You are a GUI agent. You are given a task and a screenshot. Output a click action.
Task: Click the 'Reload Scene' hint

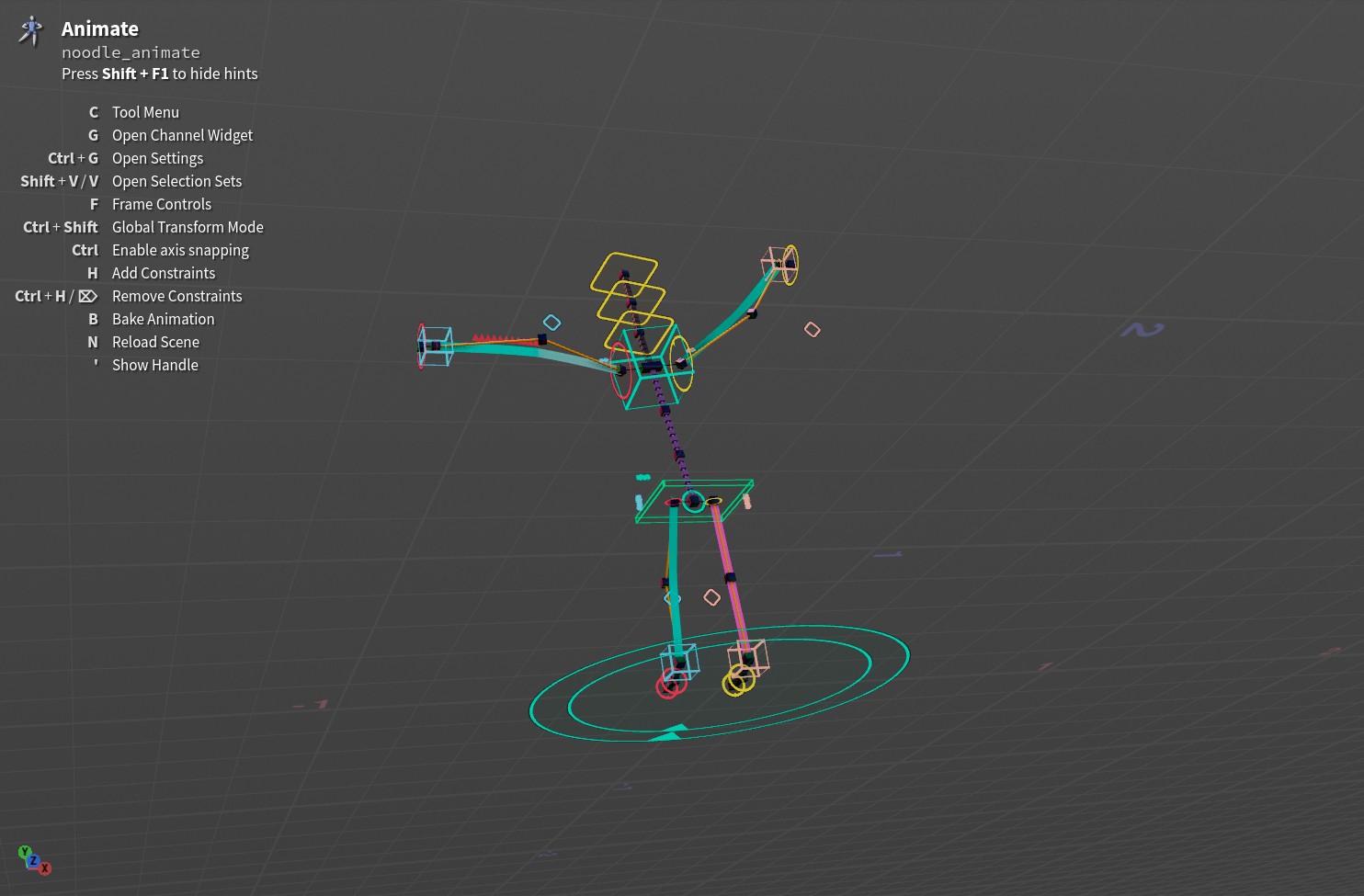coord(155,342)
